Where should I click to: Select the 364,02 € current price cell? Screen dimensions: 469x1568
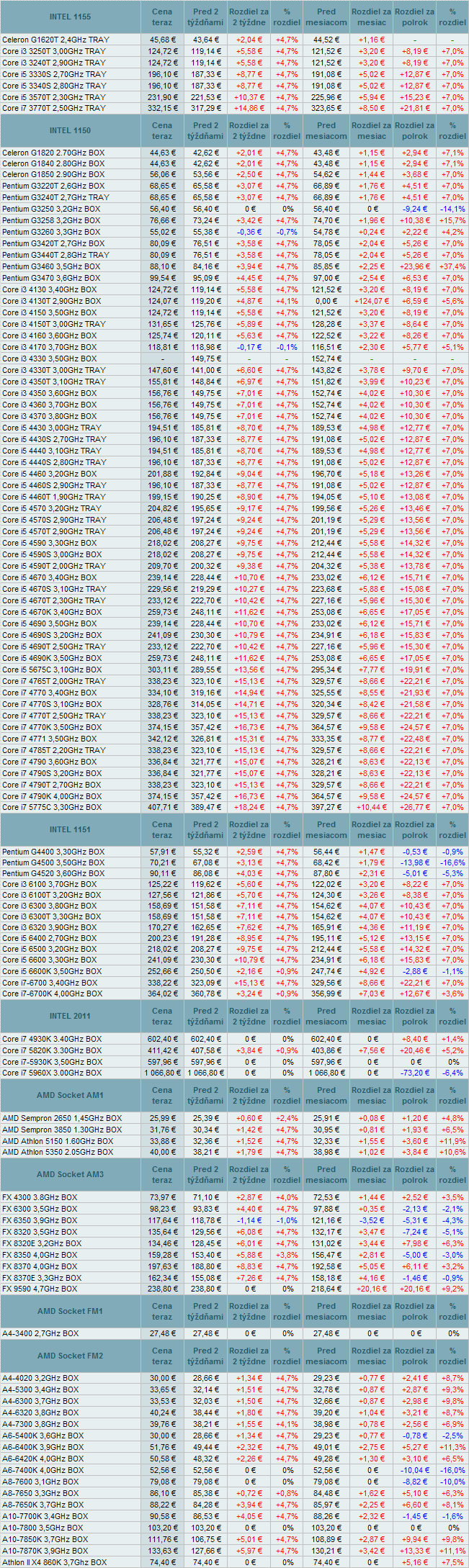click(x=163, y=993)
